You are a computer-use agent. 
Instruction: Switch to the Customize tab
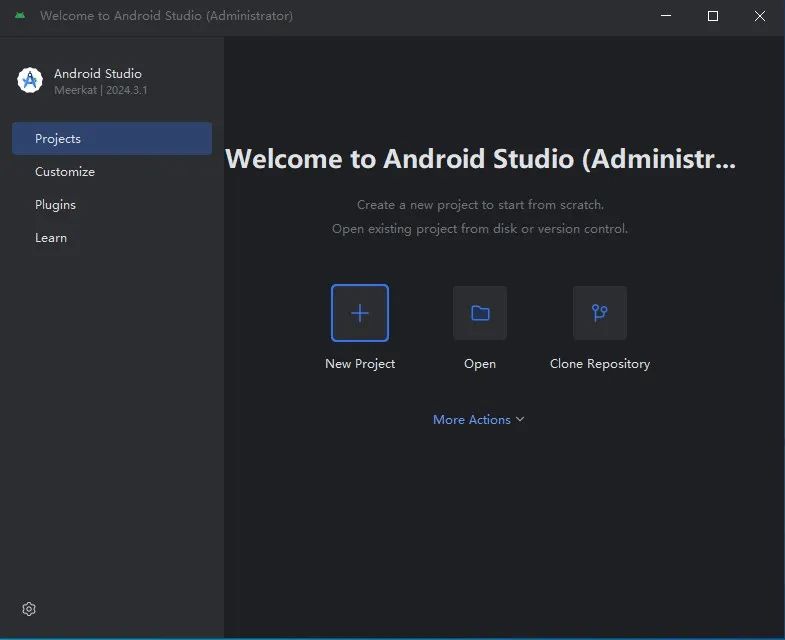[112, 172]
